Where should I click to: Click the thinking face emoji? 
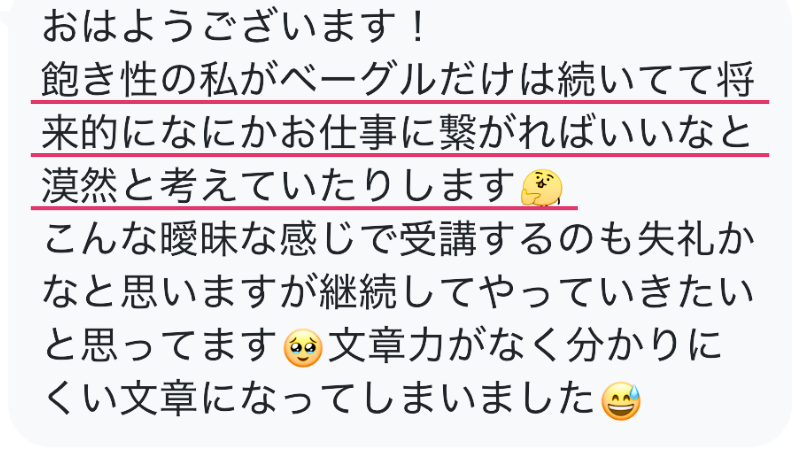tap(542, 187)
